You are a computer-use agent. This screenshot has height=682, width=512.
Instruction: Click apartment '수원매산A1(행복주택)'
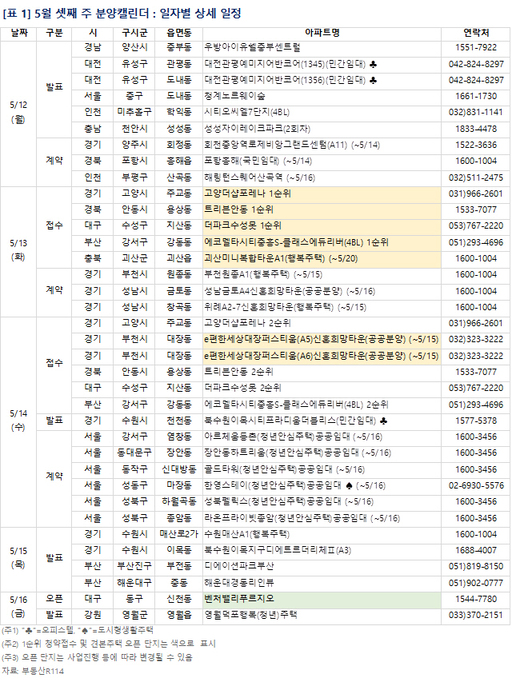pos(247,534)
